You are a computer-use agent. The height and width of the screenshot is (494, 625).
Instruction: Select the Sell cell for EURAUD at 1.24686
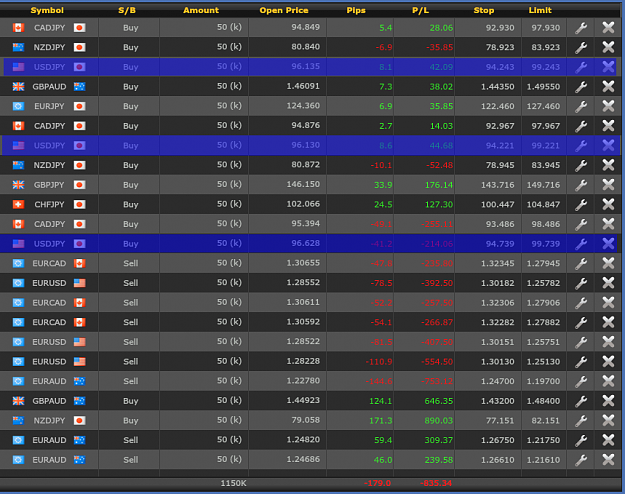click(131, 460)
